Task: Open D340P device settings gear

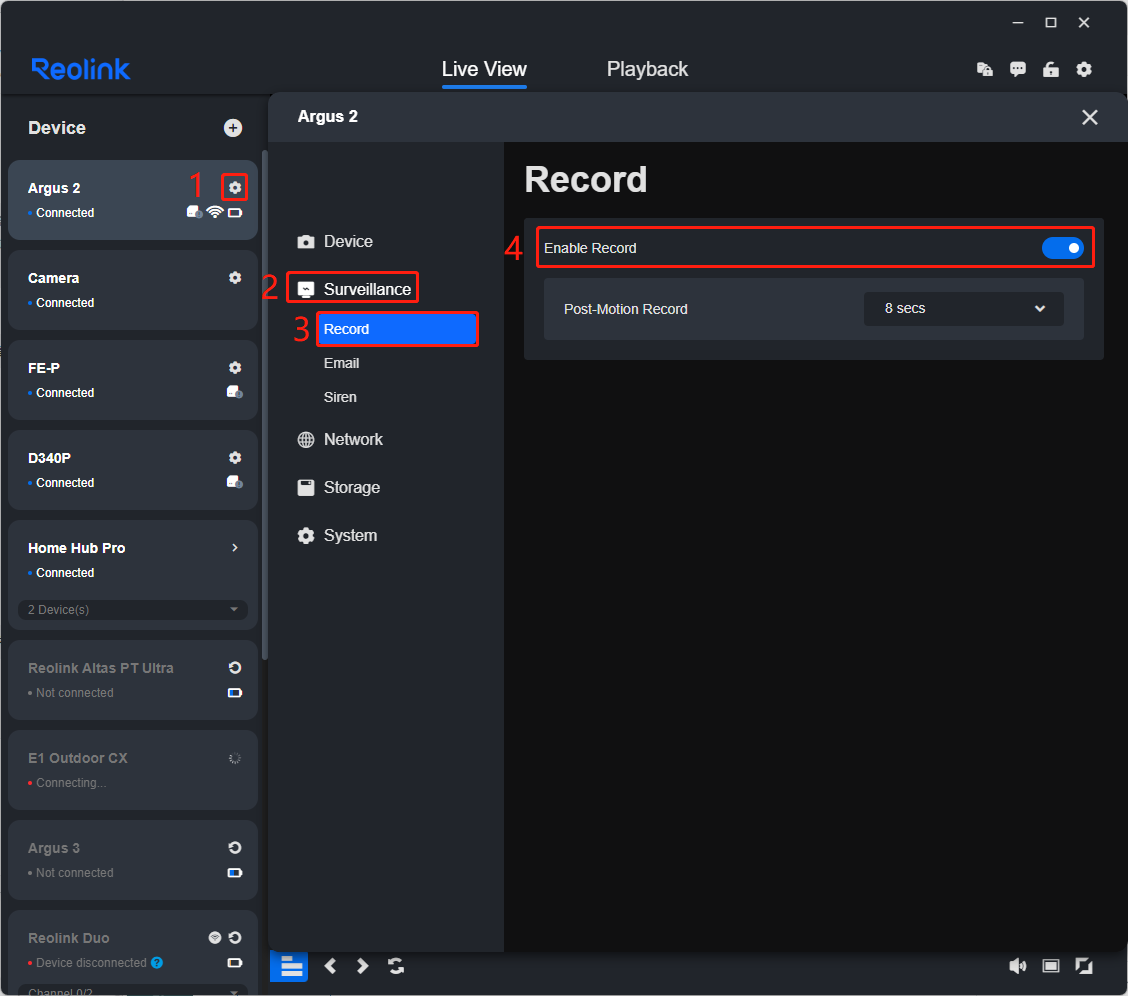Action: (235, 457)
